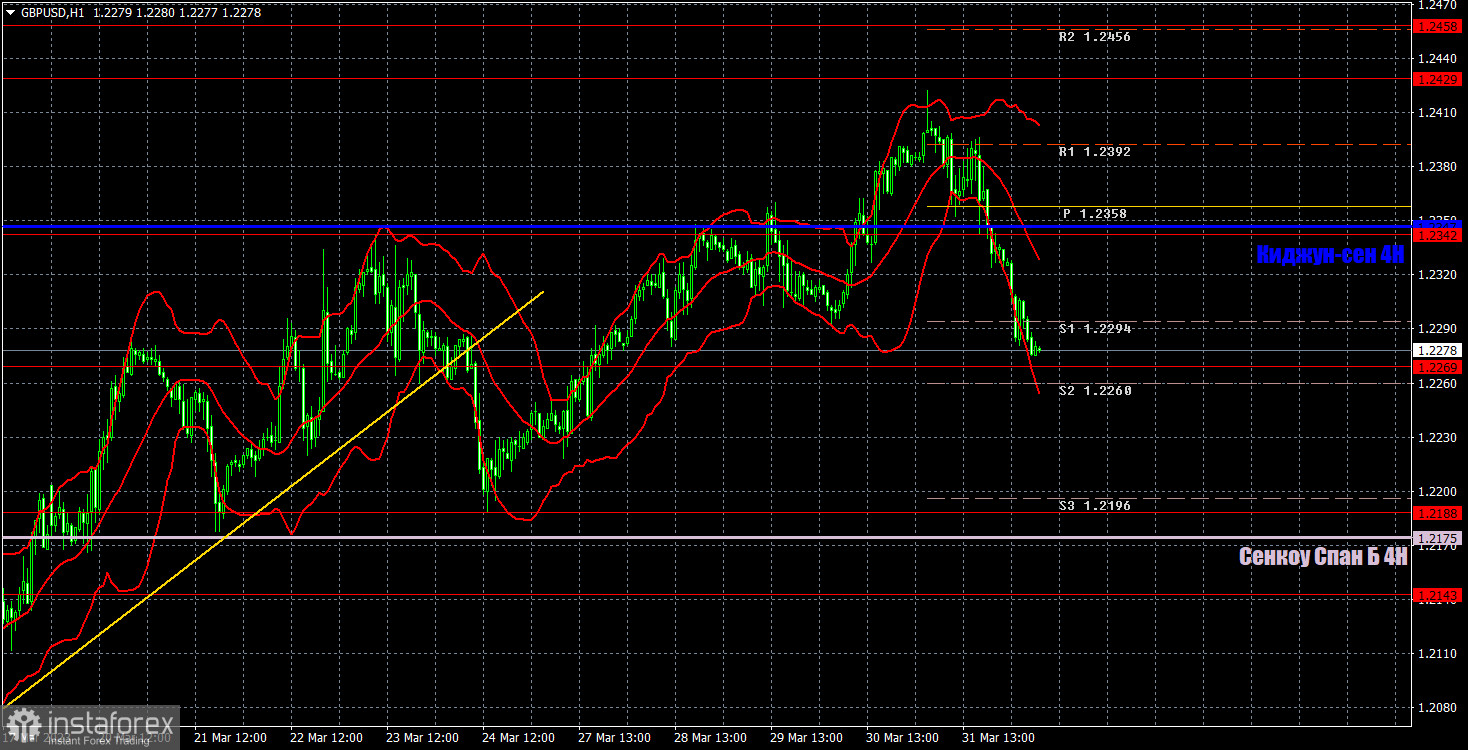Click the 28 Mar 13:00 time label
Viewport: 1468px width, 750px height.
point(711,737)
